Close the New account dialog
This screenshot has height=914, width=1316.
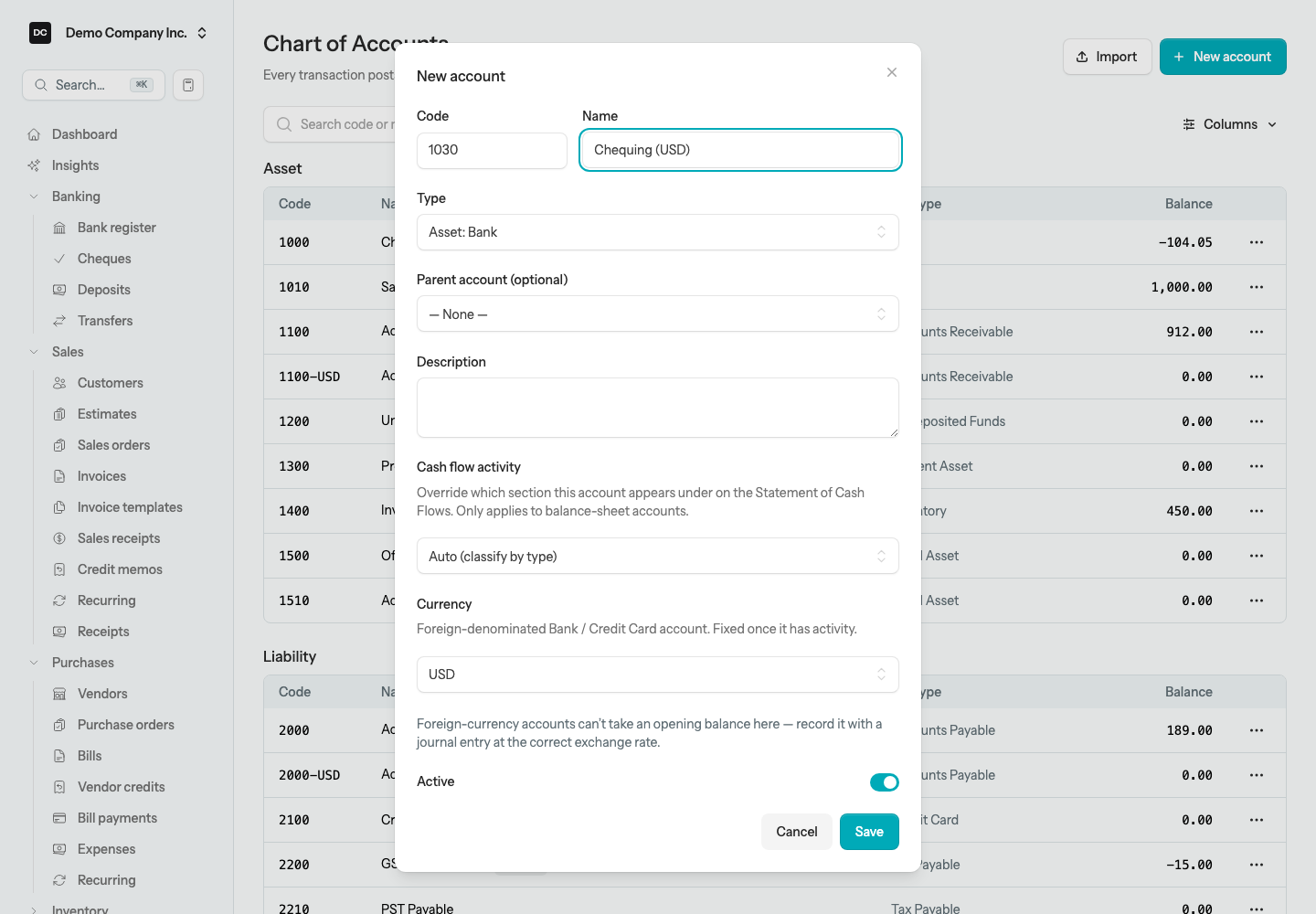point(892,72)
